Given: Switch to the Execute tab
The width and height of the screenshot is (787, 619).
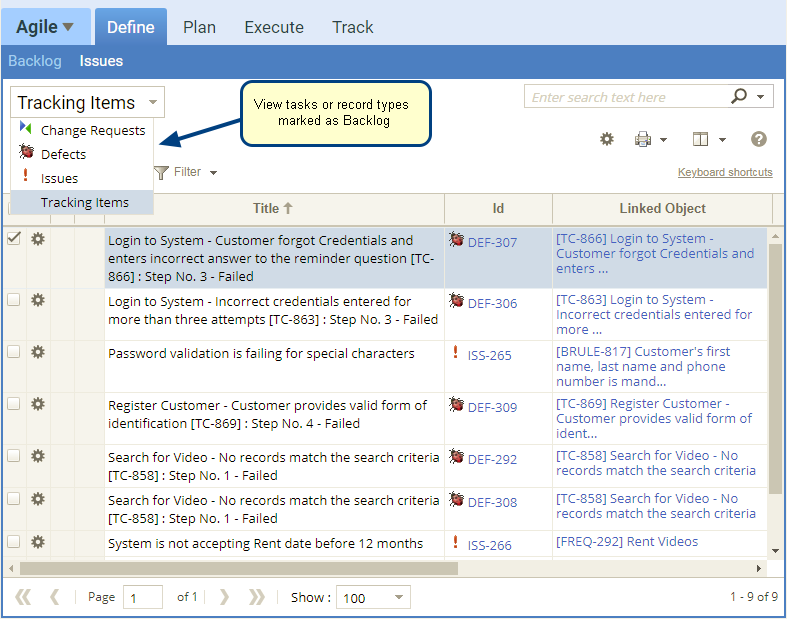Looking at the screenshot, I should (x=274, y=27).
